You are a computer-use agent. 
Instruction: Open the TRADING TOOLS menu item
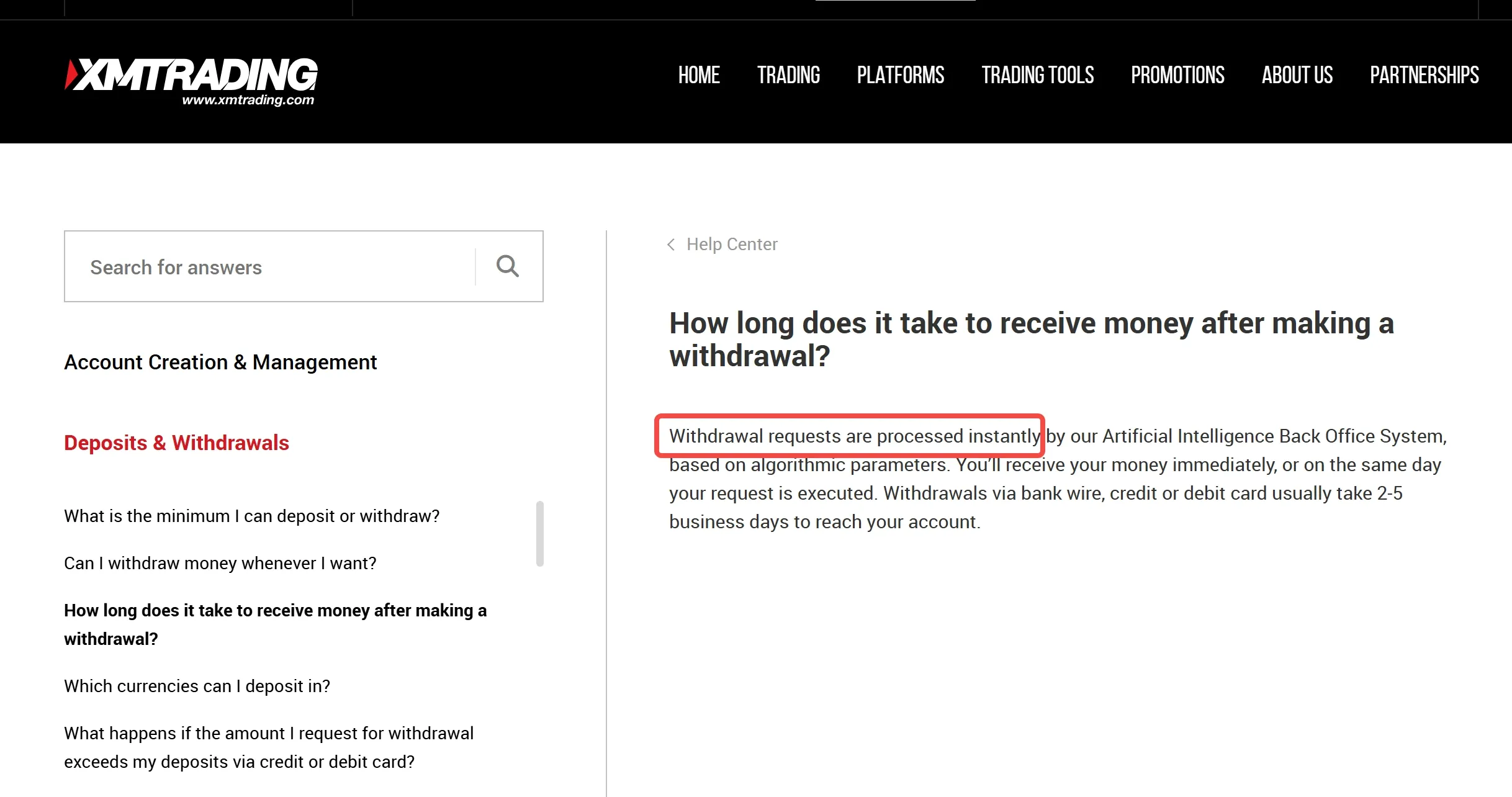[x=1037, y=75]
